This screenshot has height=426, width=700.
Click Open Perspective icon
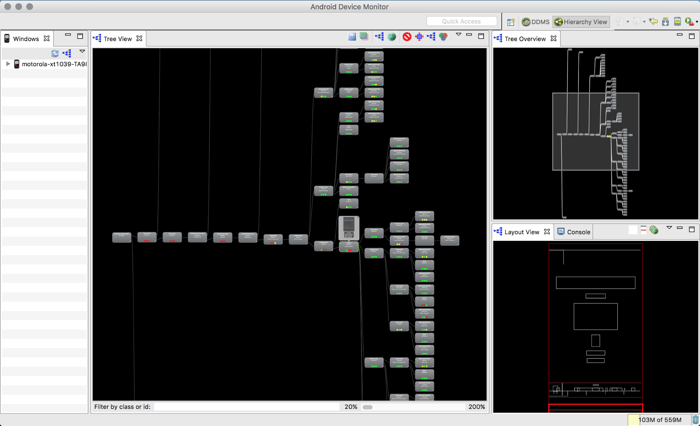pyautogui.click(x=511, y=21)
